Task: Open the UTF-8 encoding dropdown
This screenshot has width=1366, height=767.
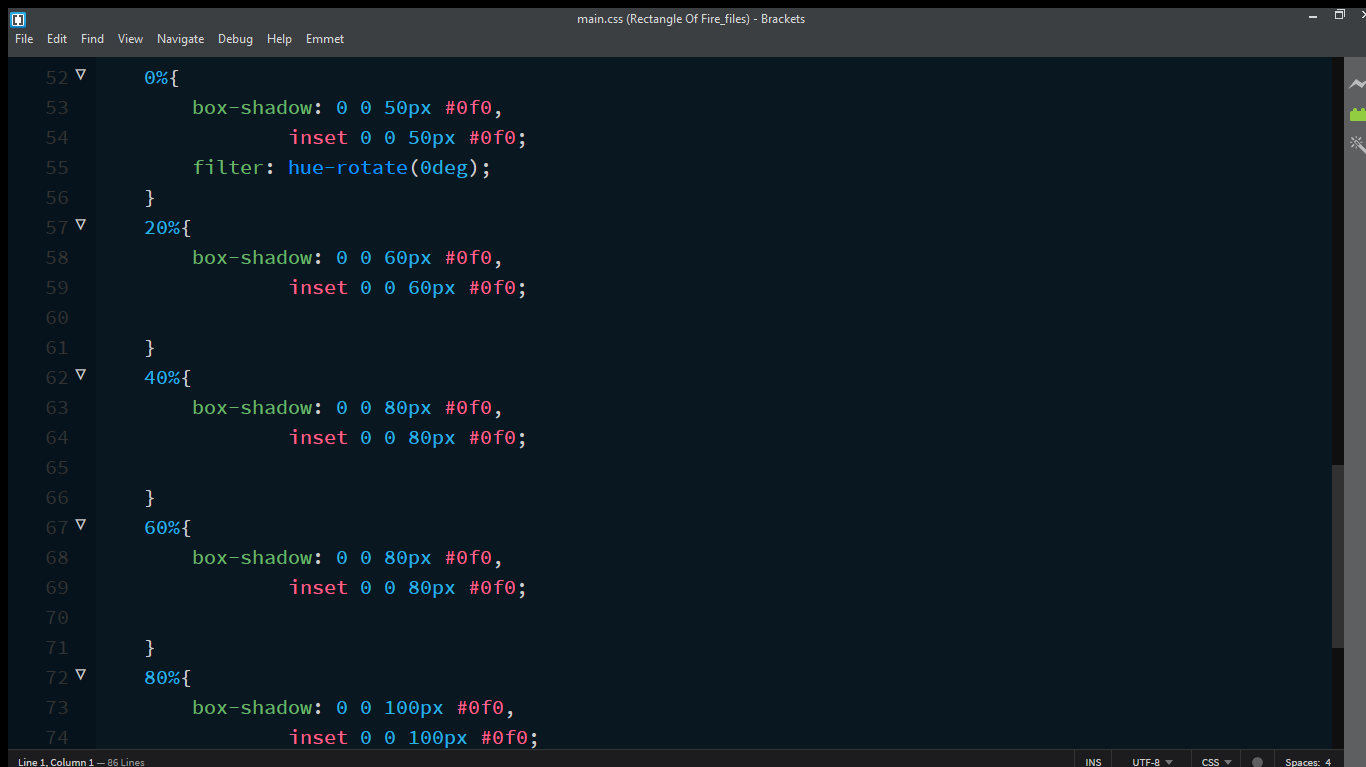Action: tap(1152, 762)
